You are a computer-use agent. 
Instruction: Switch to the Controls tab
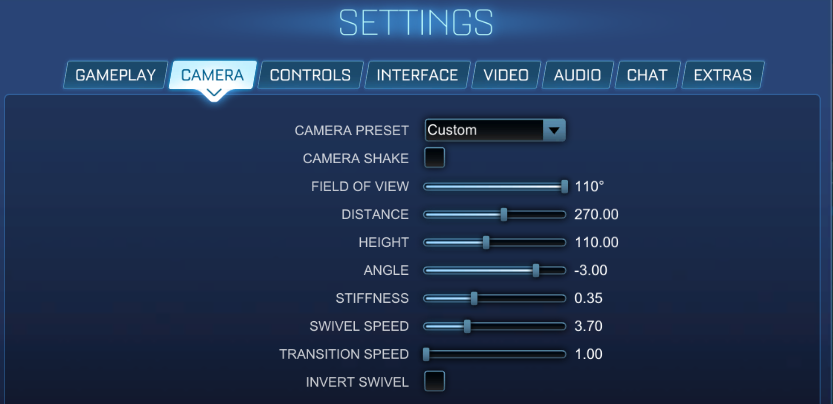[310, 75]
